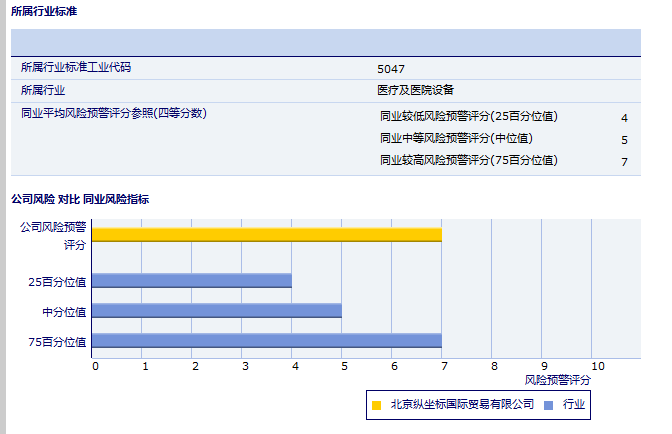Viewport: 672px width, 434px height.
Task: Click the 行业 legend text
Action: click(x=574, y=405)
